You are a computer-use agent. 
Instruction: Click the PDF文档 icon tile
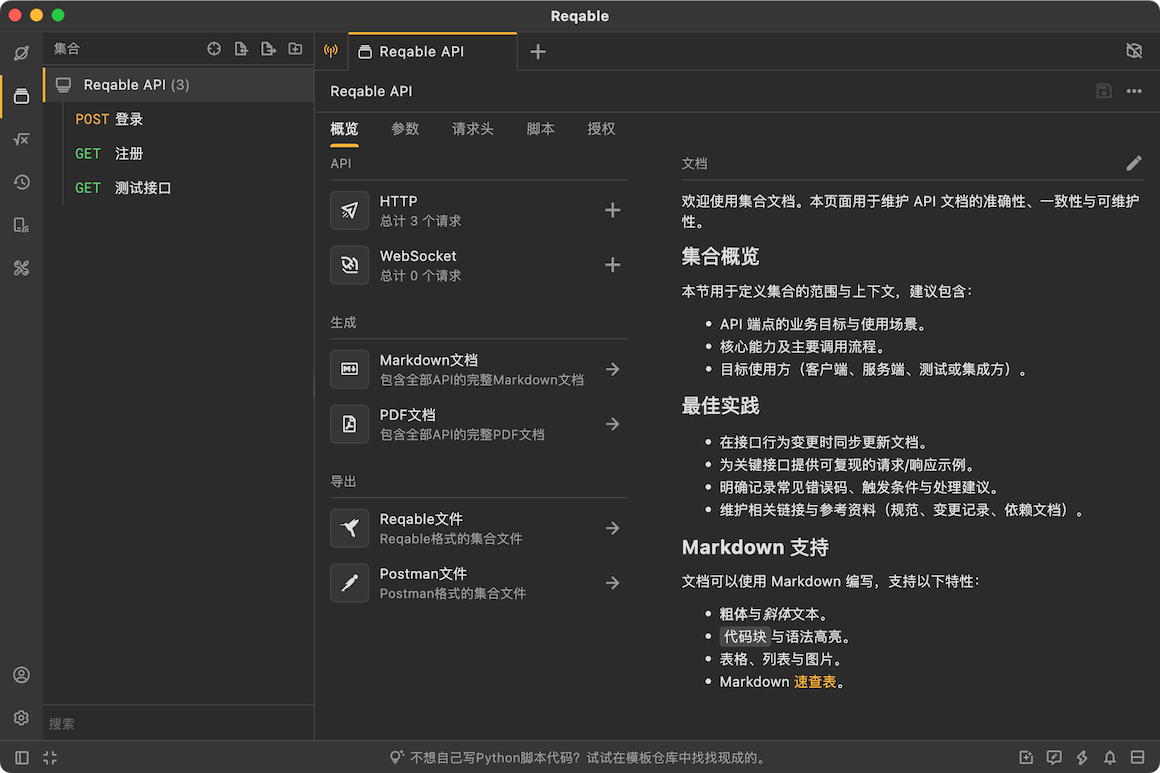[x=349, y=424]
